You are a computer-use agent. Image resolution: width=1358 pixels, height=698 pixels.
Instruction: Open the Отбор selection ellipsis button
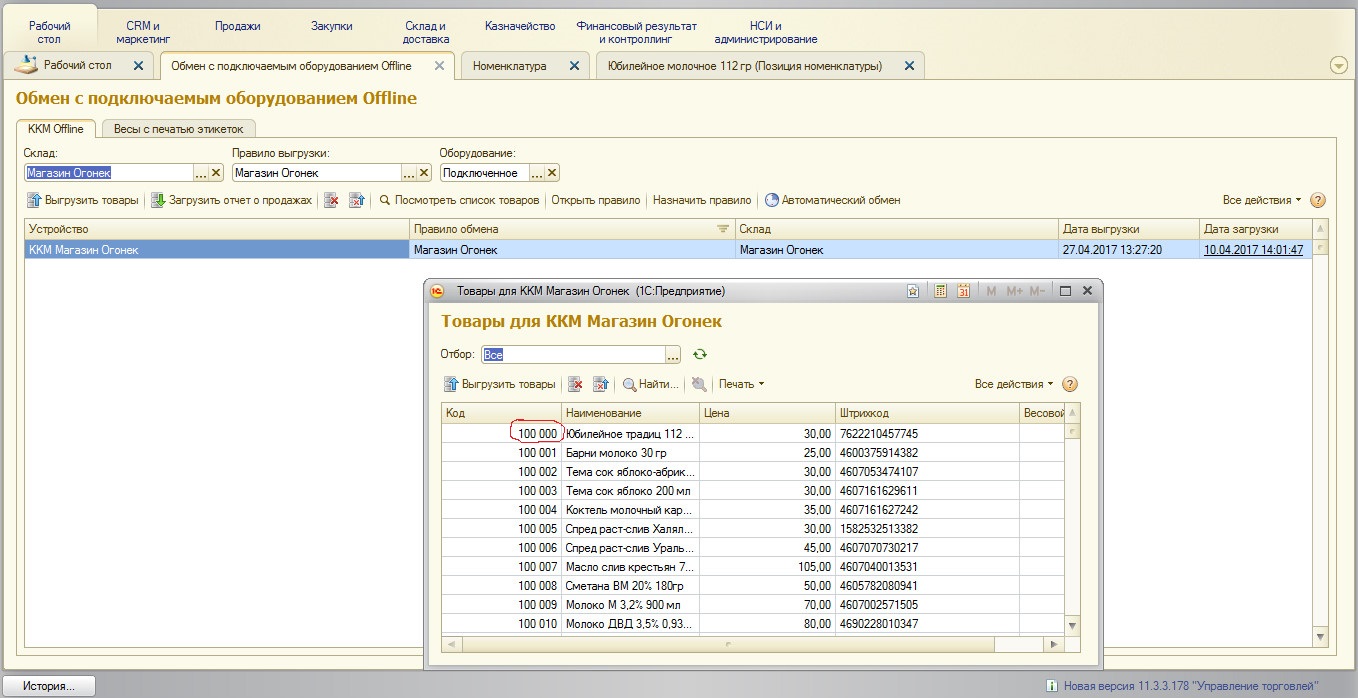pos(673,355)
